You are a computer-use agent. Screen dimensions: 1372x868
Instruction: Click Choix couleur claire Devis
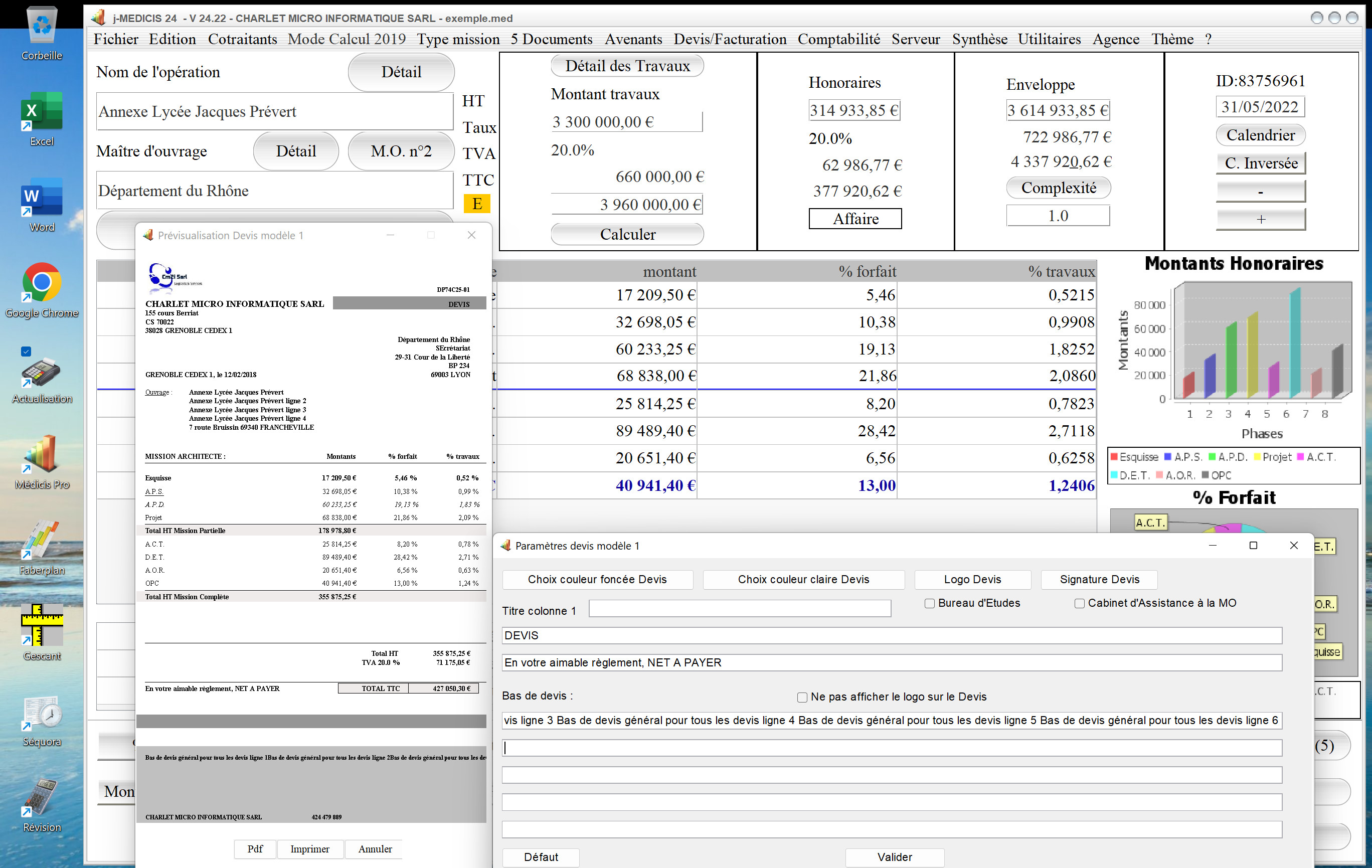click(803, 580)
